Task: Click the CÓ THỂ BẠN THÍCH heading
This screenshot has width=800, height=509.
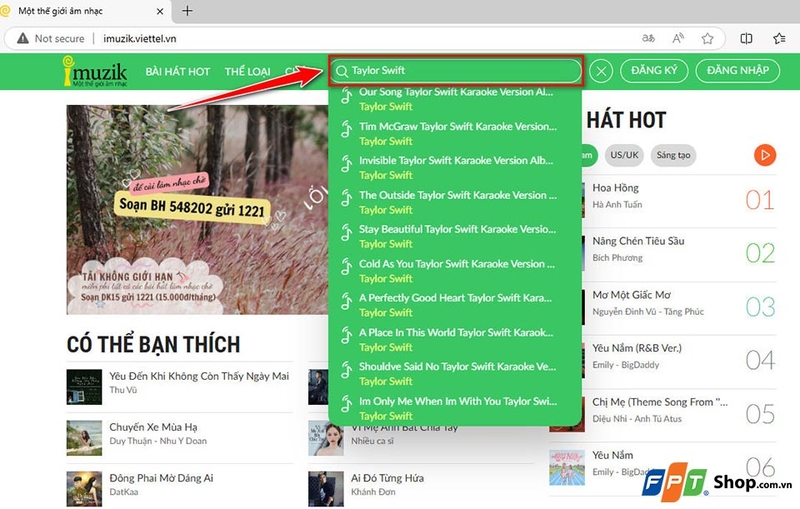Action: (154, 345)
